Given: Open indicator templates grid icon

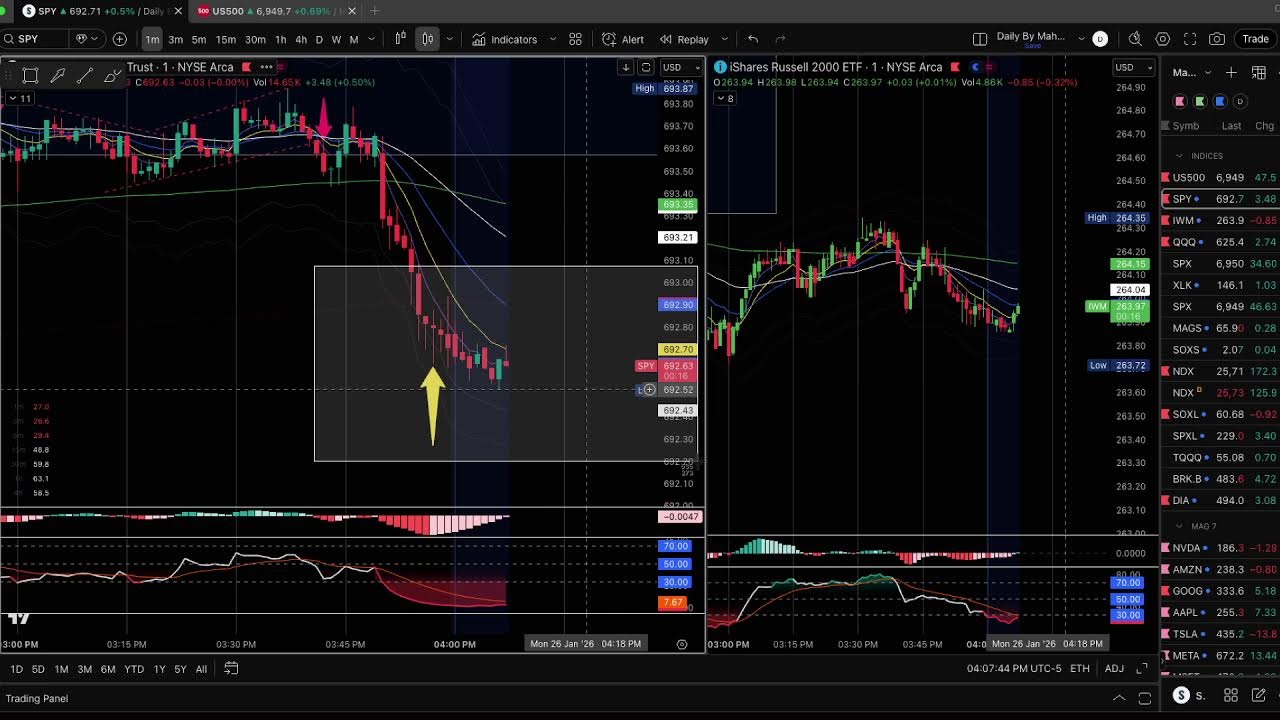Looking at the screenshot, I should click(576, 39).
